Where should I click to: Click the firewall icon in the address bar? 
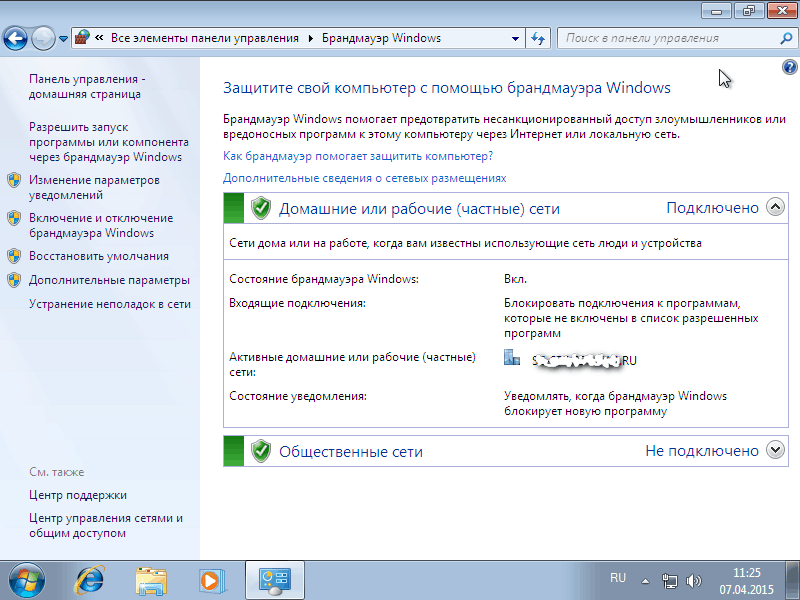(x=82, y=37)
